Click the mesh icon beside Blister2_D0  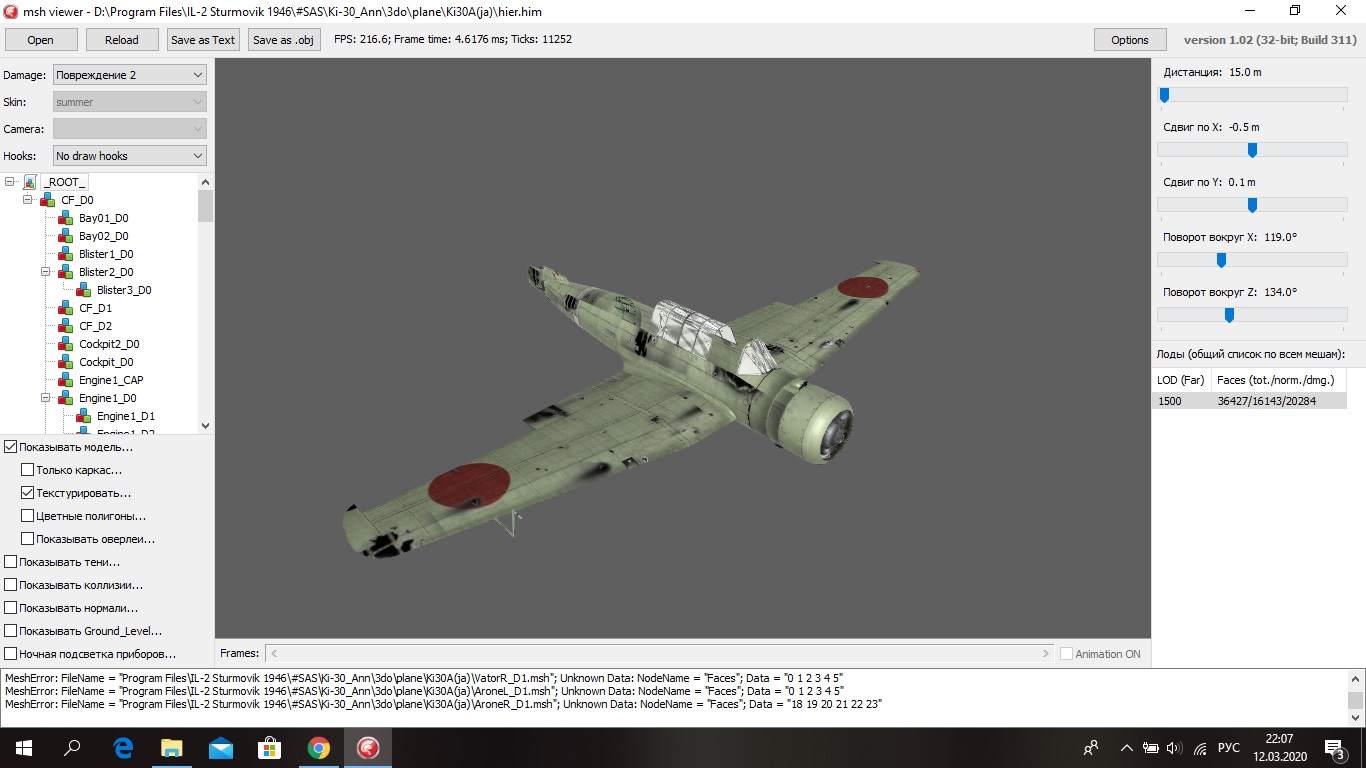(65, 272)
